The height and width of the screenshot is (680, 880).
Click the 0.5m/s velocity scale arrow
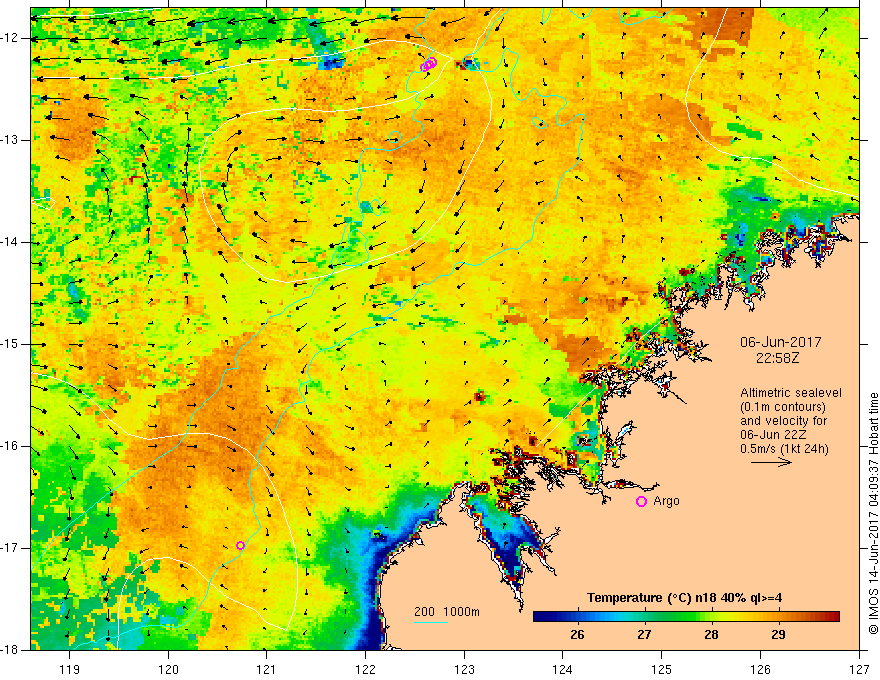pyautogui.click(x=771, y=462)
